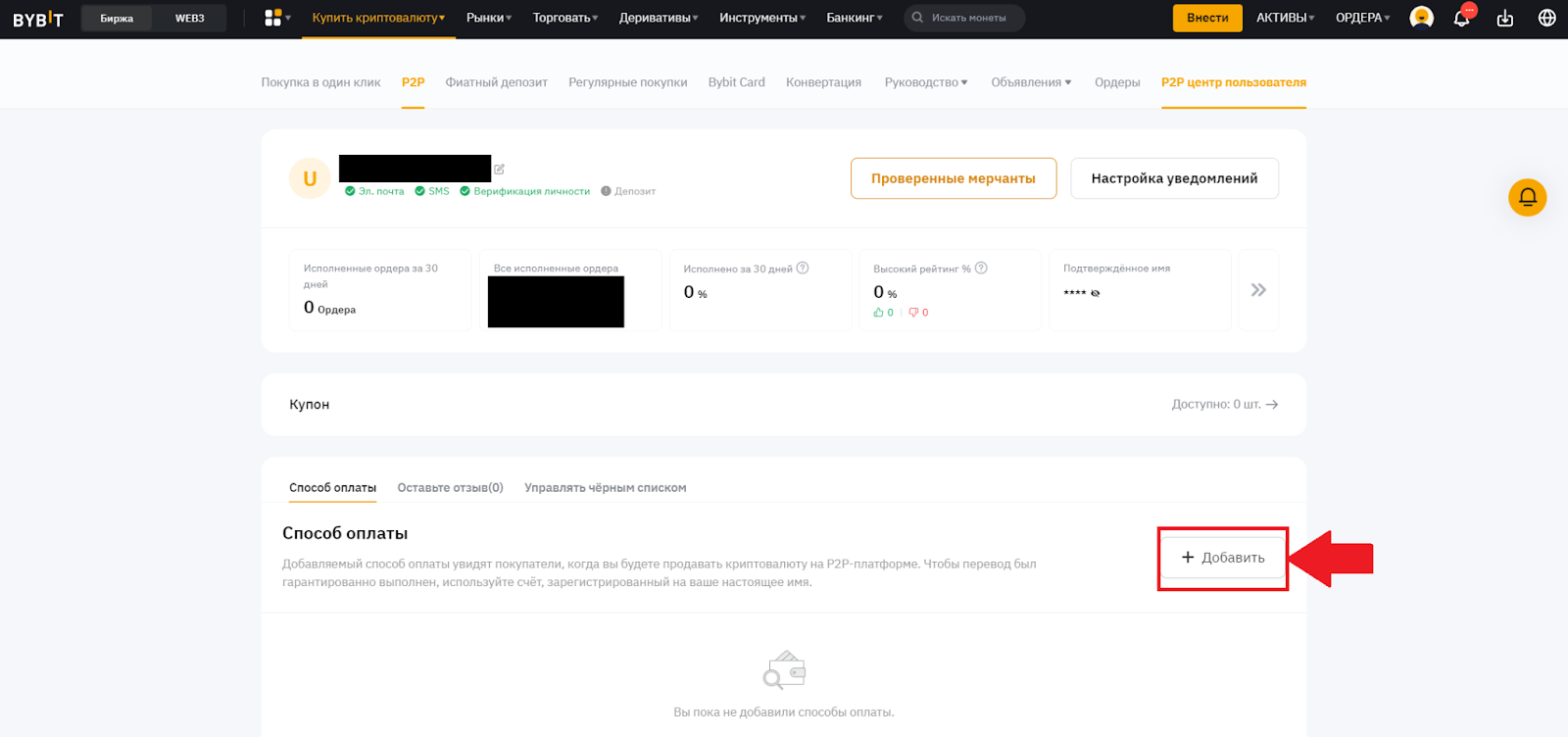The image size is (1568, 737).
Task: Click the Эл. почта verification status
Action: pyautogui.click(x=374, y=191)
